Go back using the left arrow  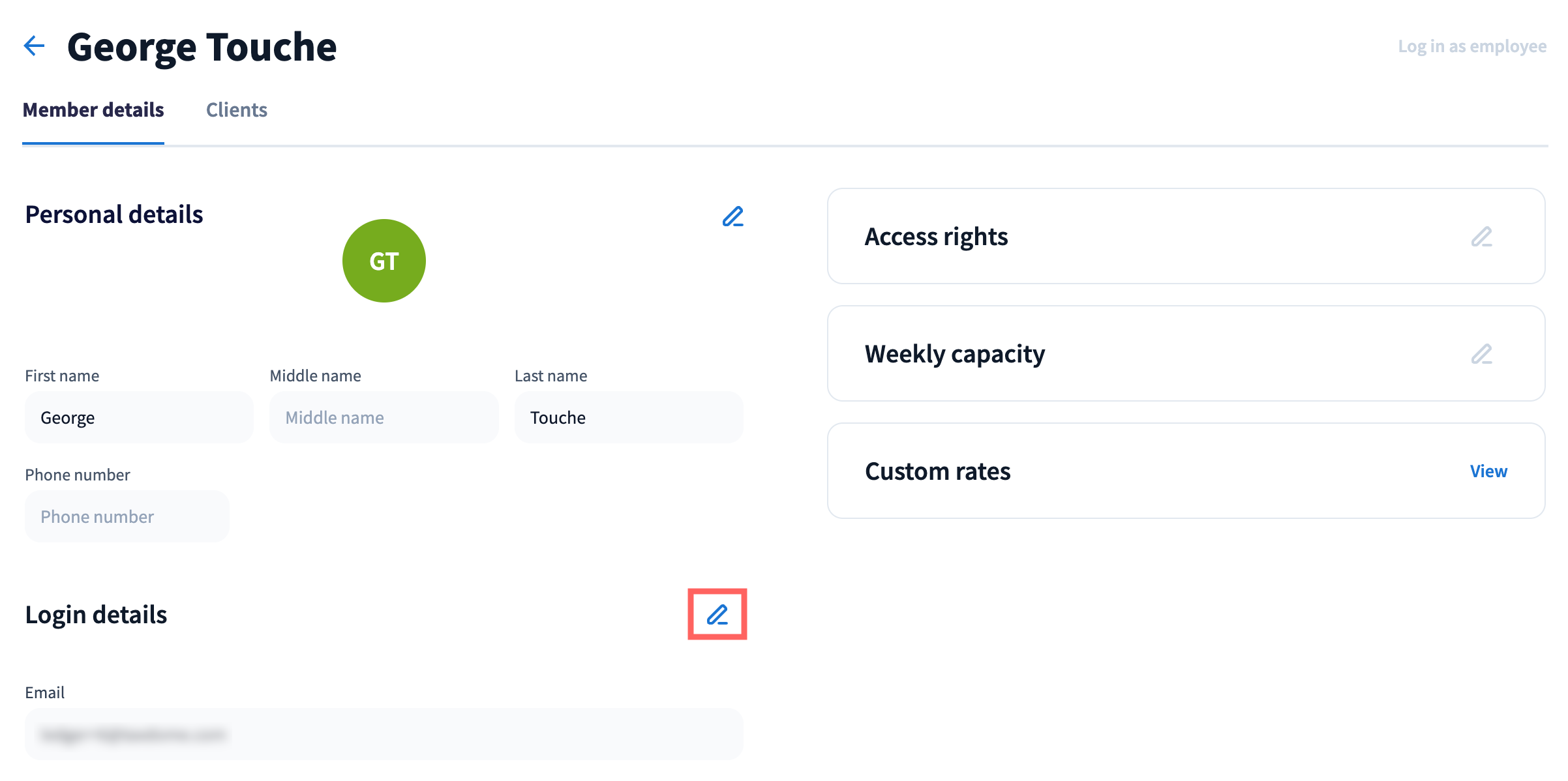34,46
